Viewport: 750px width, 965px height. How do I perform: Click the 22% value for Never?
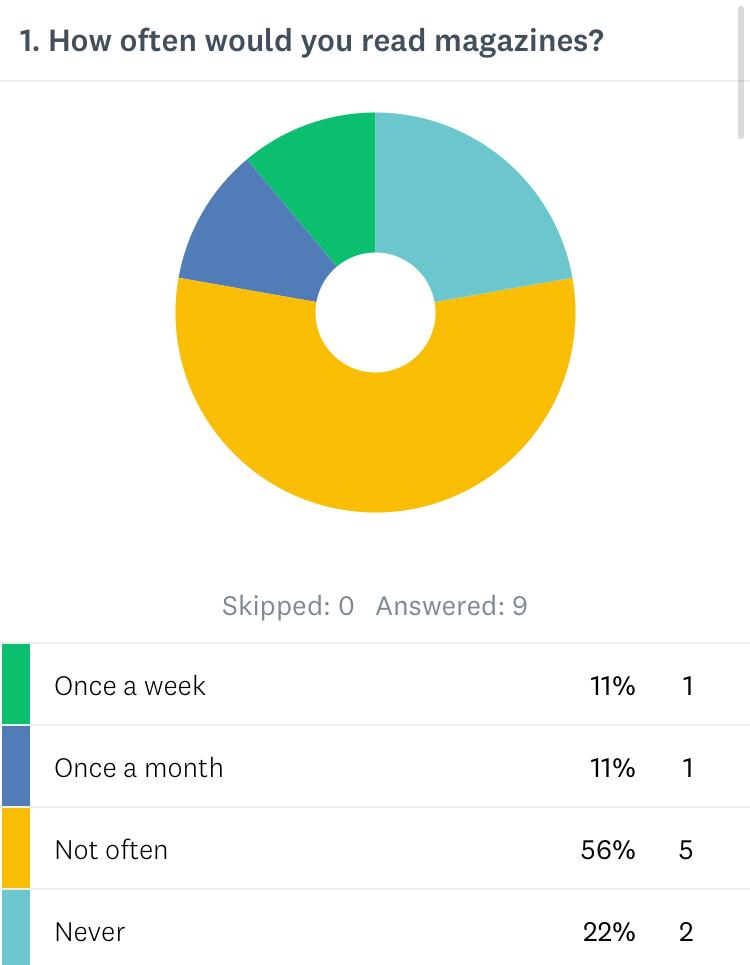tap(608, 932)
